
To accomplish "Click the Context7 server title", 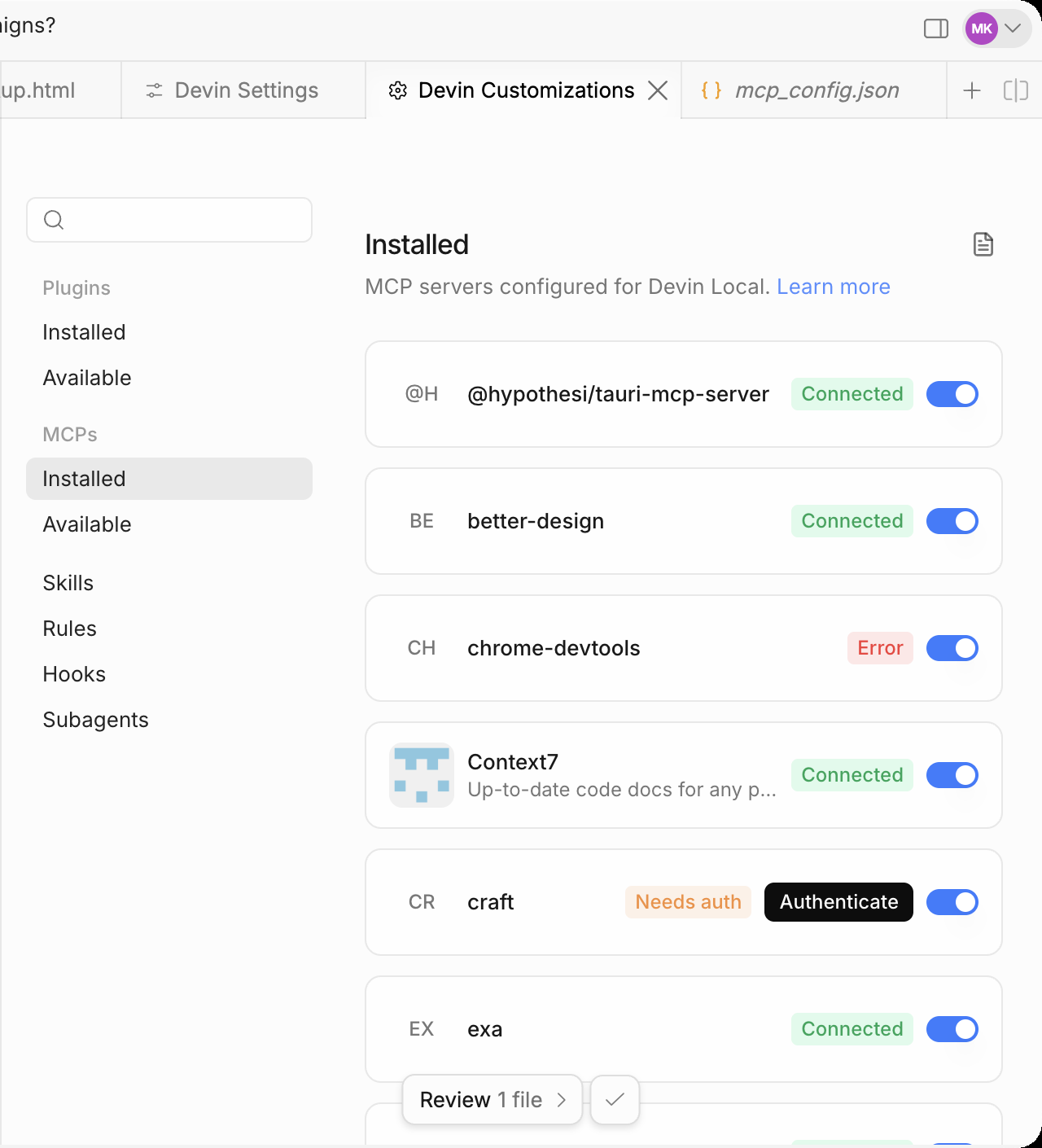I will 513,762.
